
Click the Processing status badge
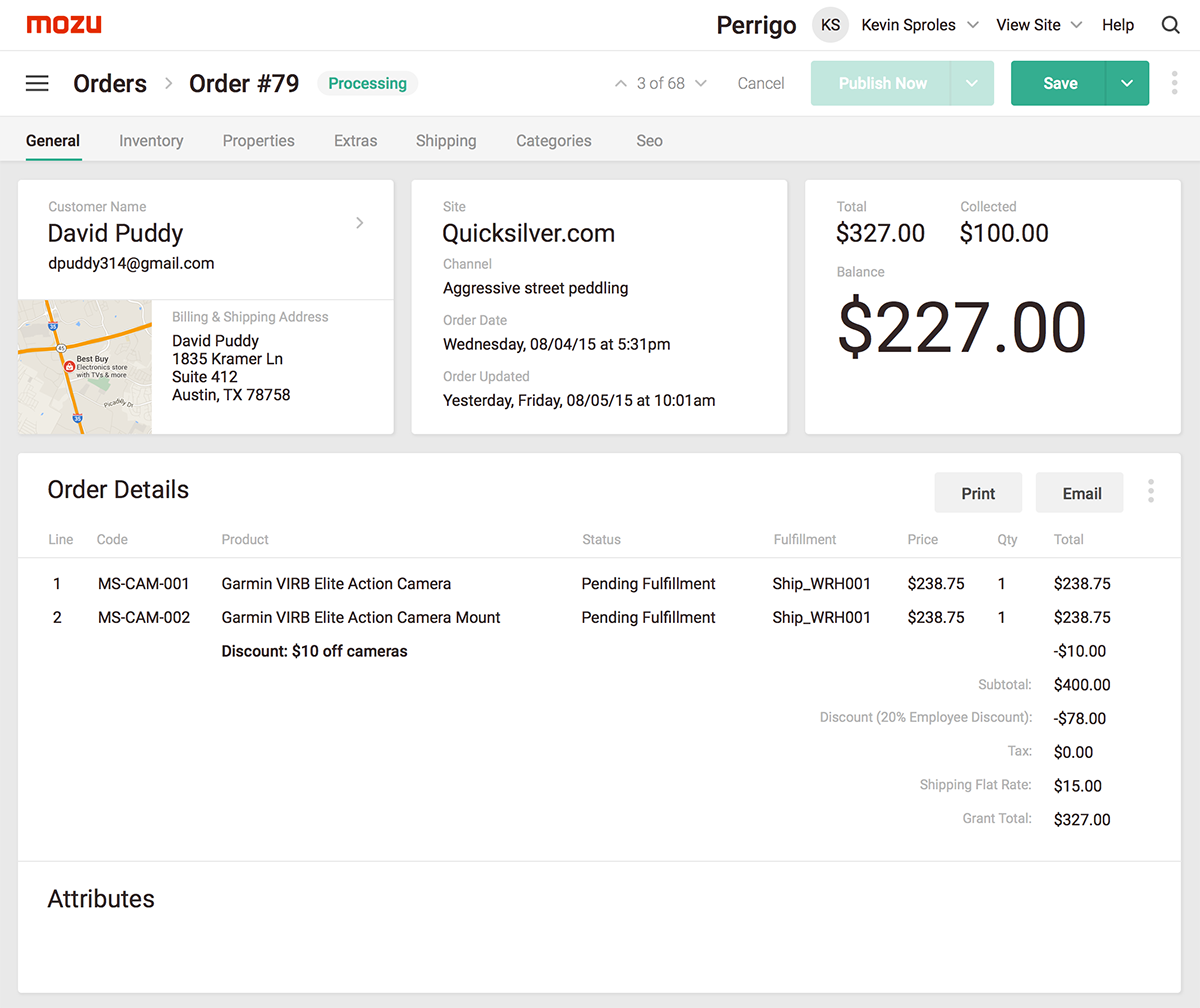click(x=367, y=83)
